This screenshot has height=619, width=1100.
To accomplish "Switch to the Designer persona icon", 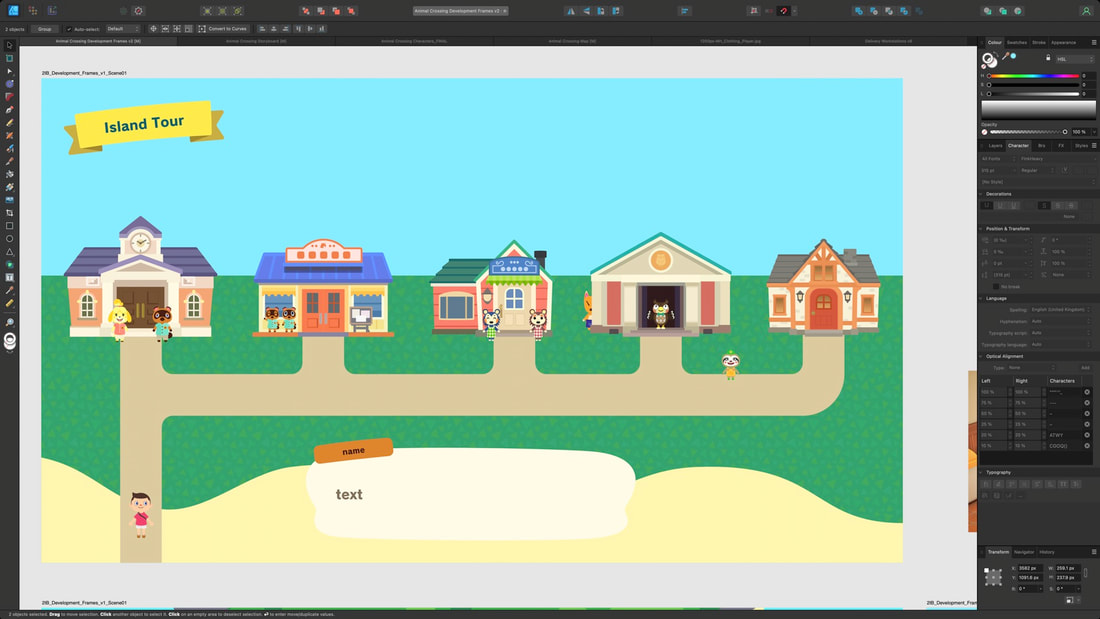I will [x=13, y=11].
